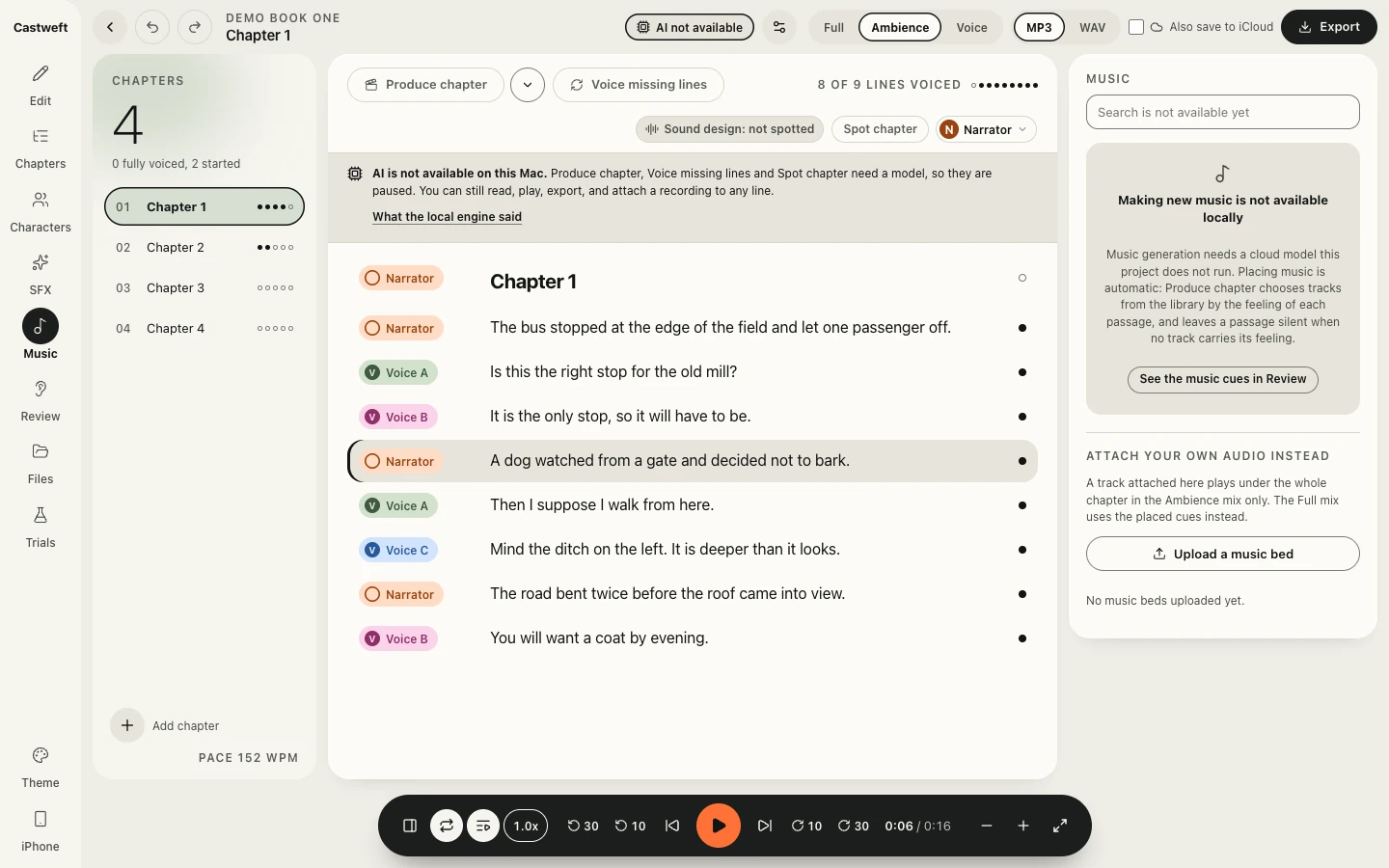Open the Theme settings in sidebar
Screen dimensions: 1389x868
(41, 767)
